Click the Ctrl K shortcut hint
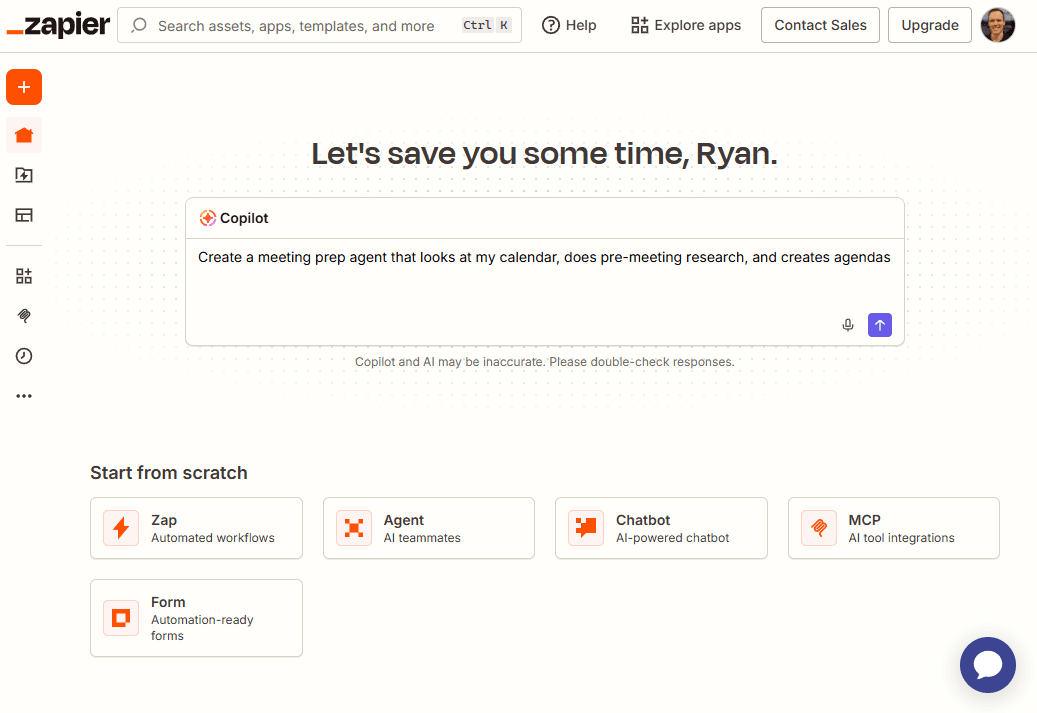This screenshot has width=1037, height=713. pos(486,25)
